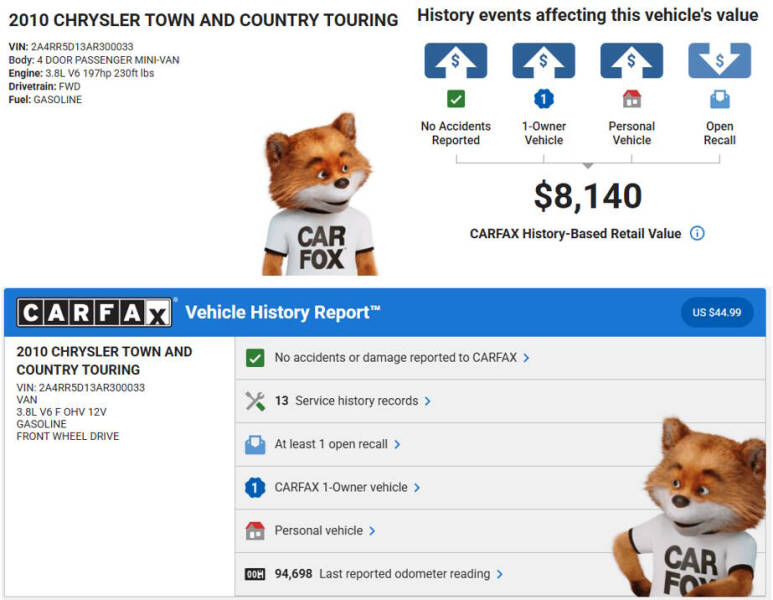Click the CARFAX 1-Owner badge icon in report list

pyautogui.click(x=255, y=487)
